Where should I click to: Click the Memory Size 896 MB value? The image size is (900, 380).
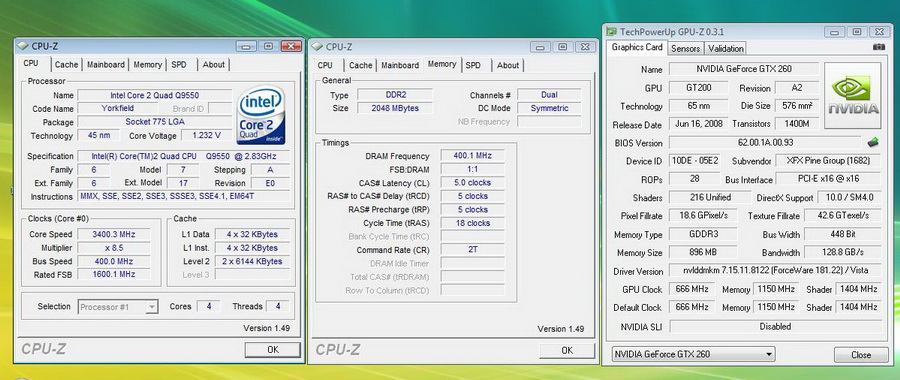click(x=703, y=252)
